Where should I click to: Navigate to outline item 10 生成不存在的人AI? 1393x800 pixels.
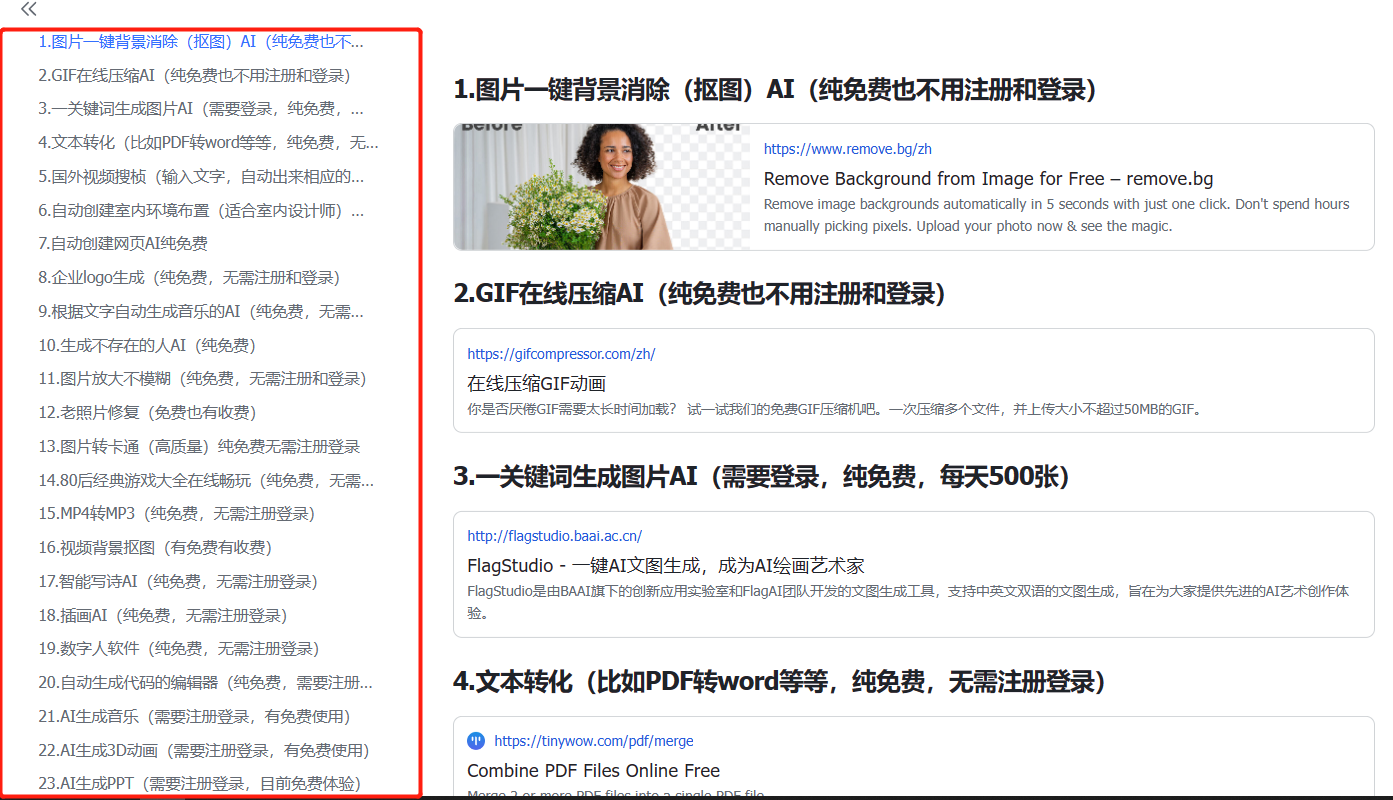point(147,345)
